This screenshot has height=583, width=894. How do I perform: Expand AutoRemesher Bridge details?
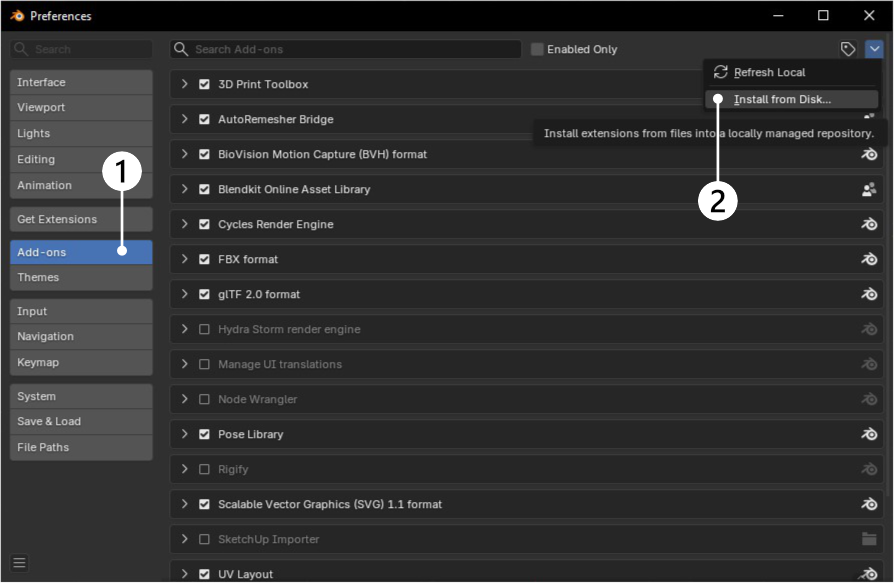click(x=184, y=119)
